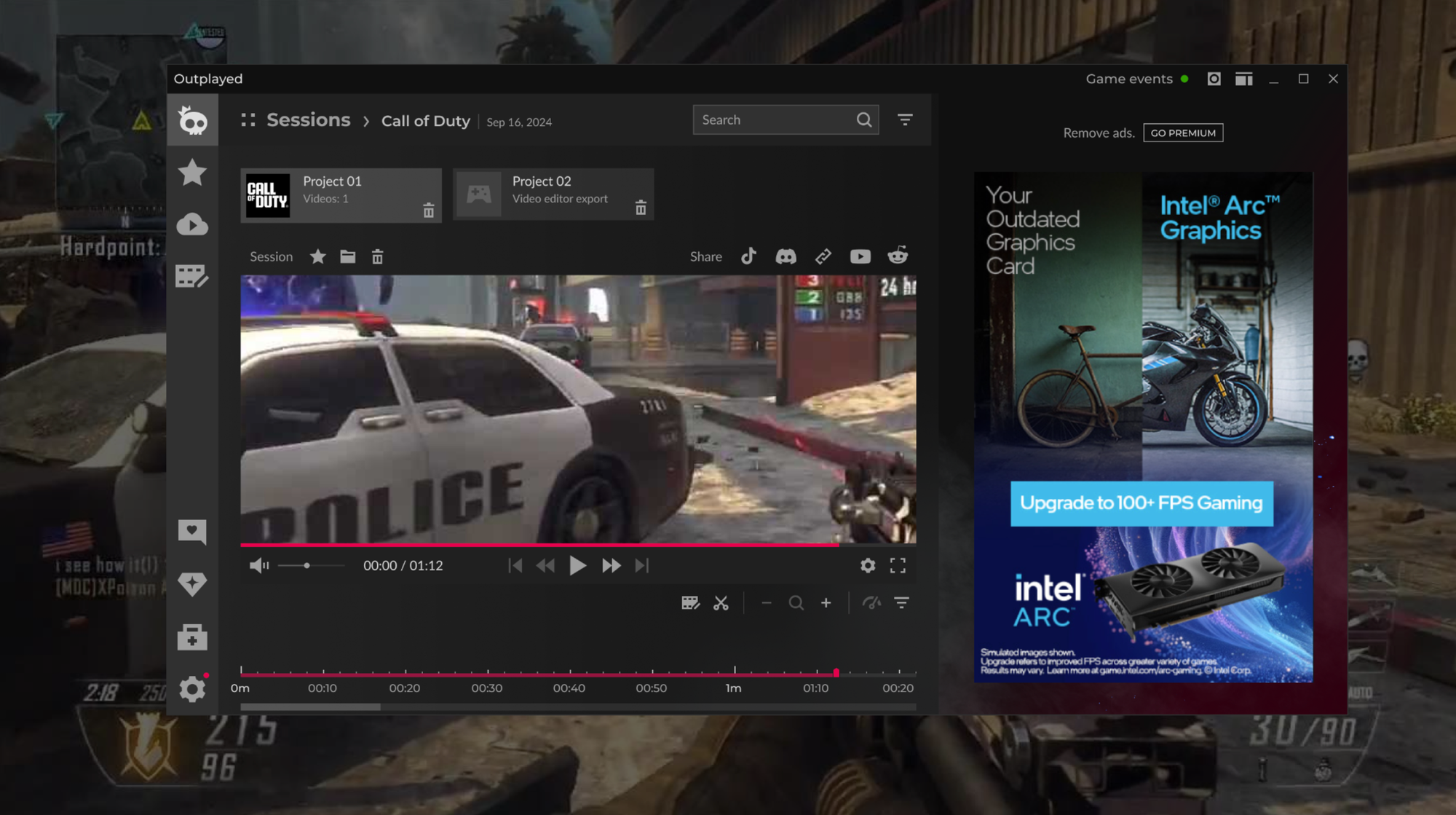Share the clip to TikTok

[x=748, y=256]
